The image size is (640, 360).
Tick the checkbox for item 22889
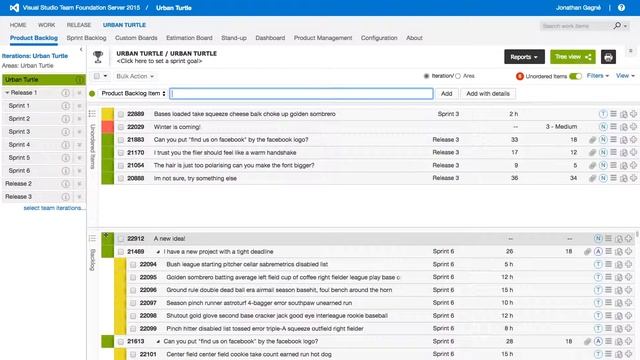121,114
